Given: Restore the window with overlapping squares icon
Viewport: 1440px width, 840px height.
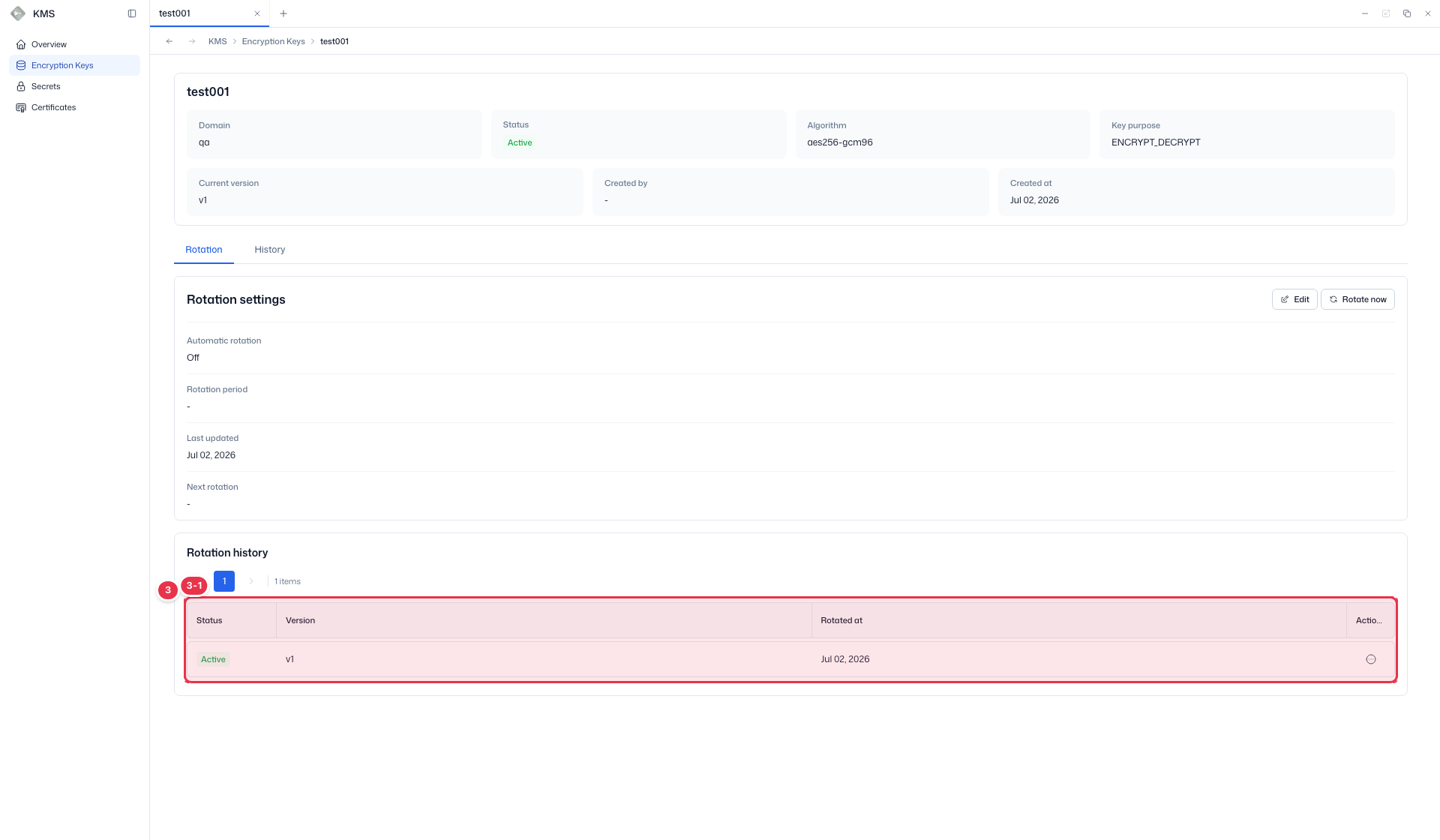Looking at the screenshot, I should tap(1407, 13).
